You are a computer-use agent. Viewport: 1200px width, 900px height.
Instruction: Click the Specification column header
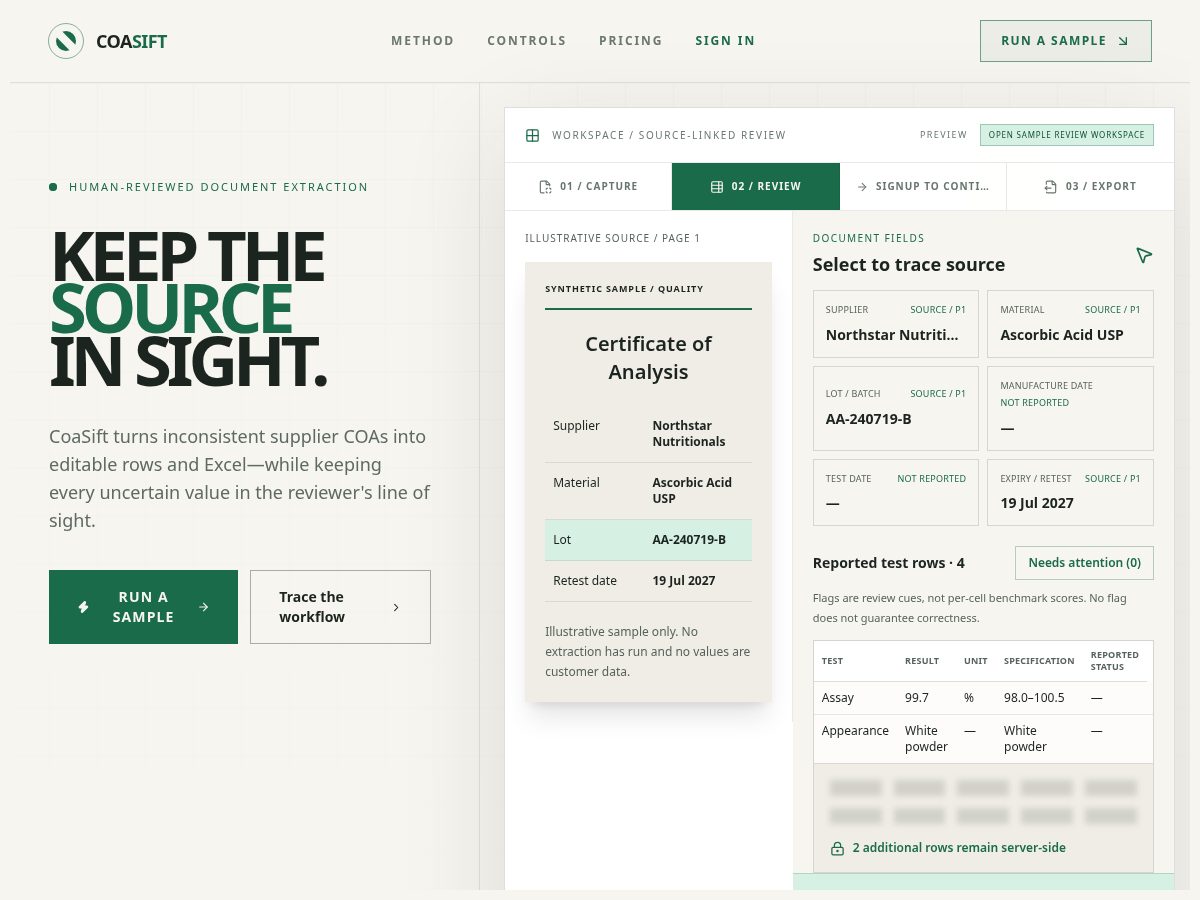click(1039, 661)
